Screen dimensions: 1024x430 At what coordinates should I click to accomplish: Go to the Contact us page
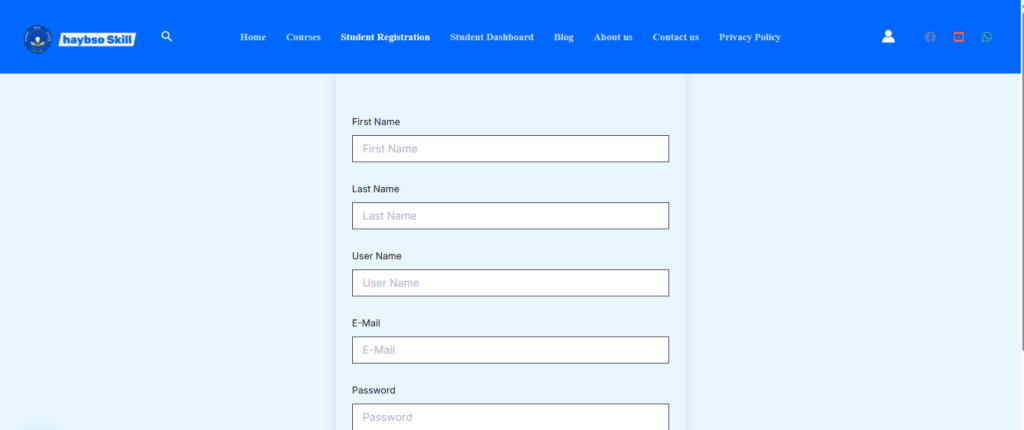point(675,37)
